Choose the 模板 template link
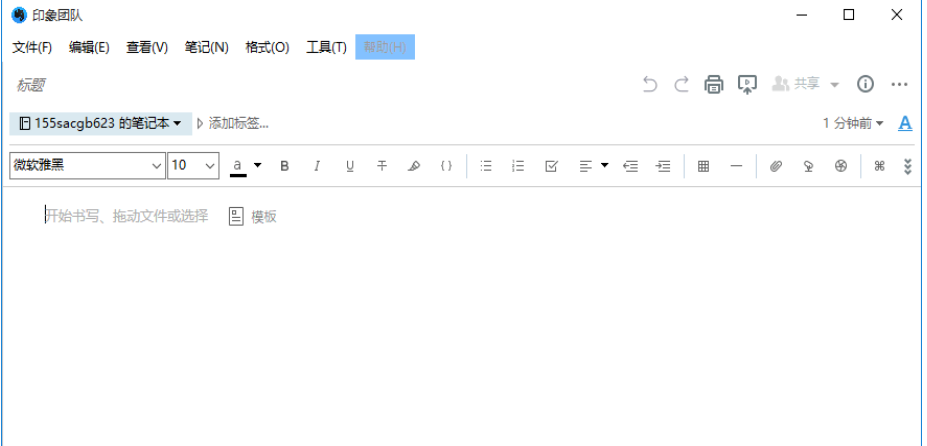927x446 pixels. 264,216
